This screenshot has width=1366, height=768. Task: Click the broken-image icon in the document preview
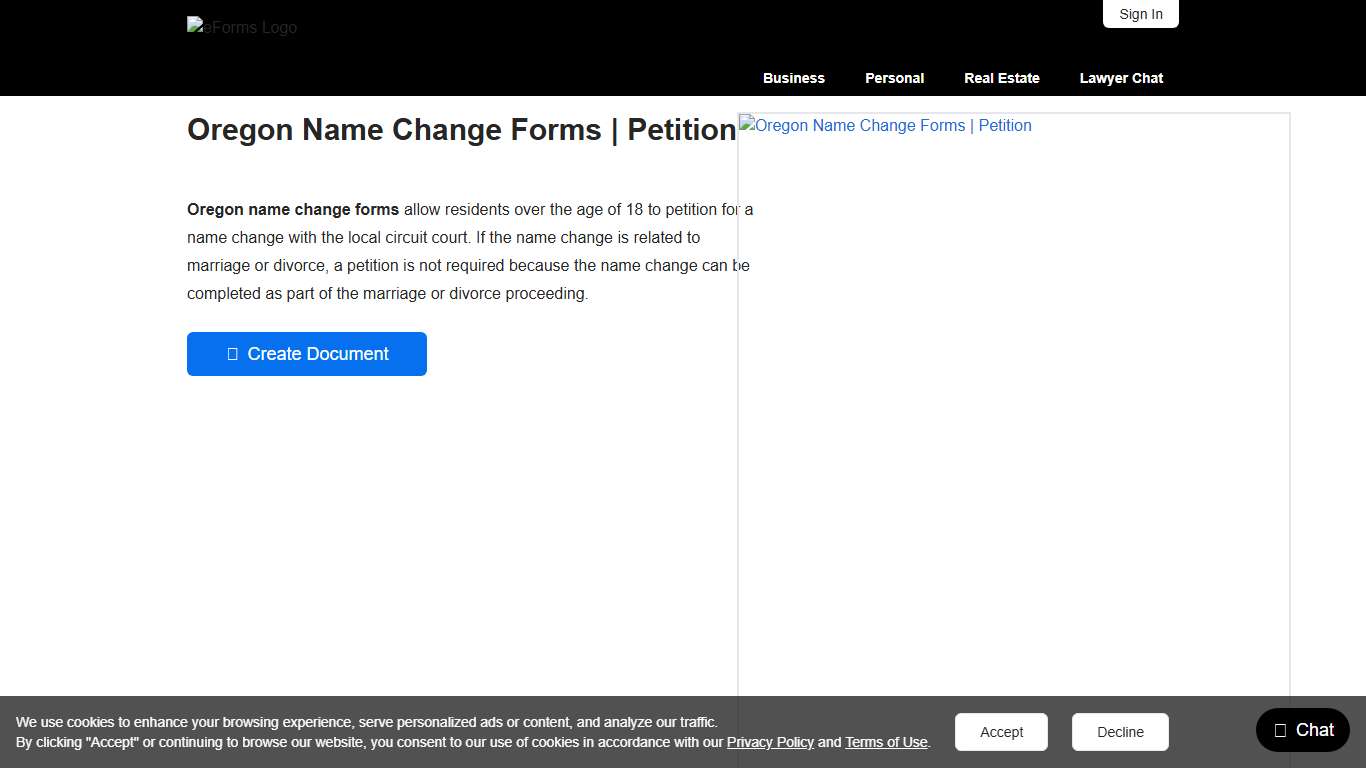746,125
